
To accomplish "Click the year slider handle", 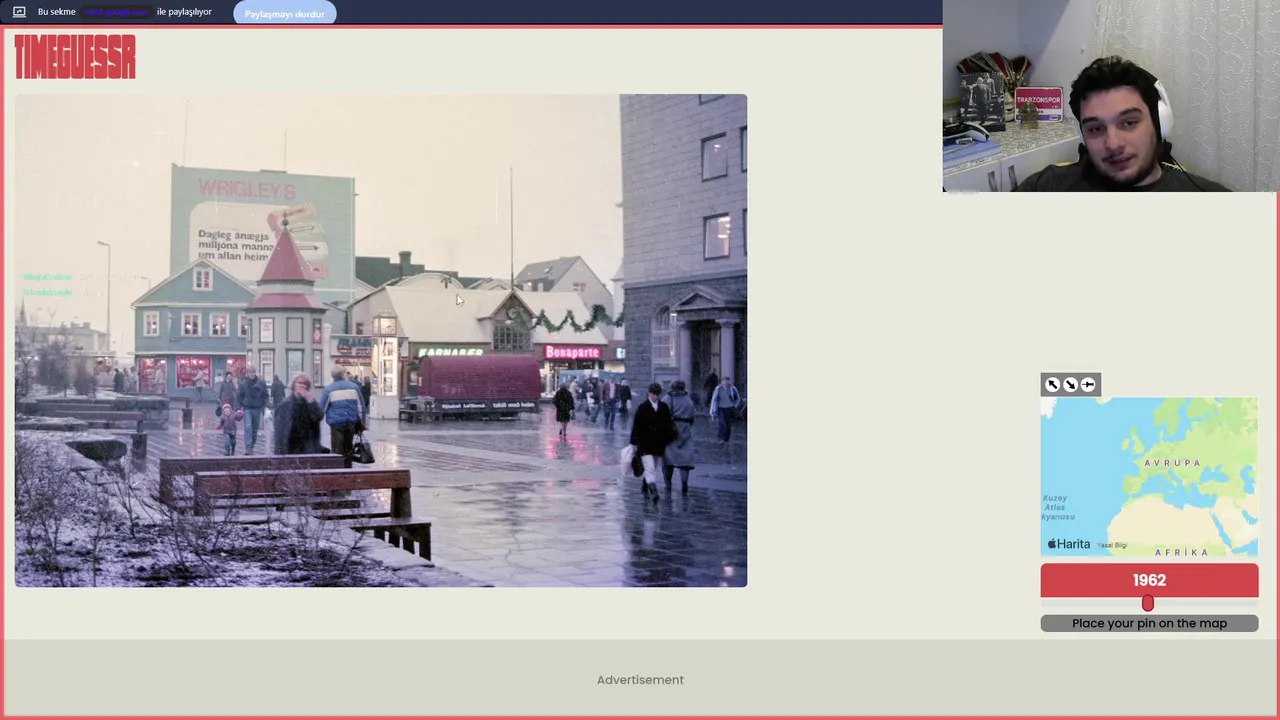I will point(1148,603).
